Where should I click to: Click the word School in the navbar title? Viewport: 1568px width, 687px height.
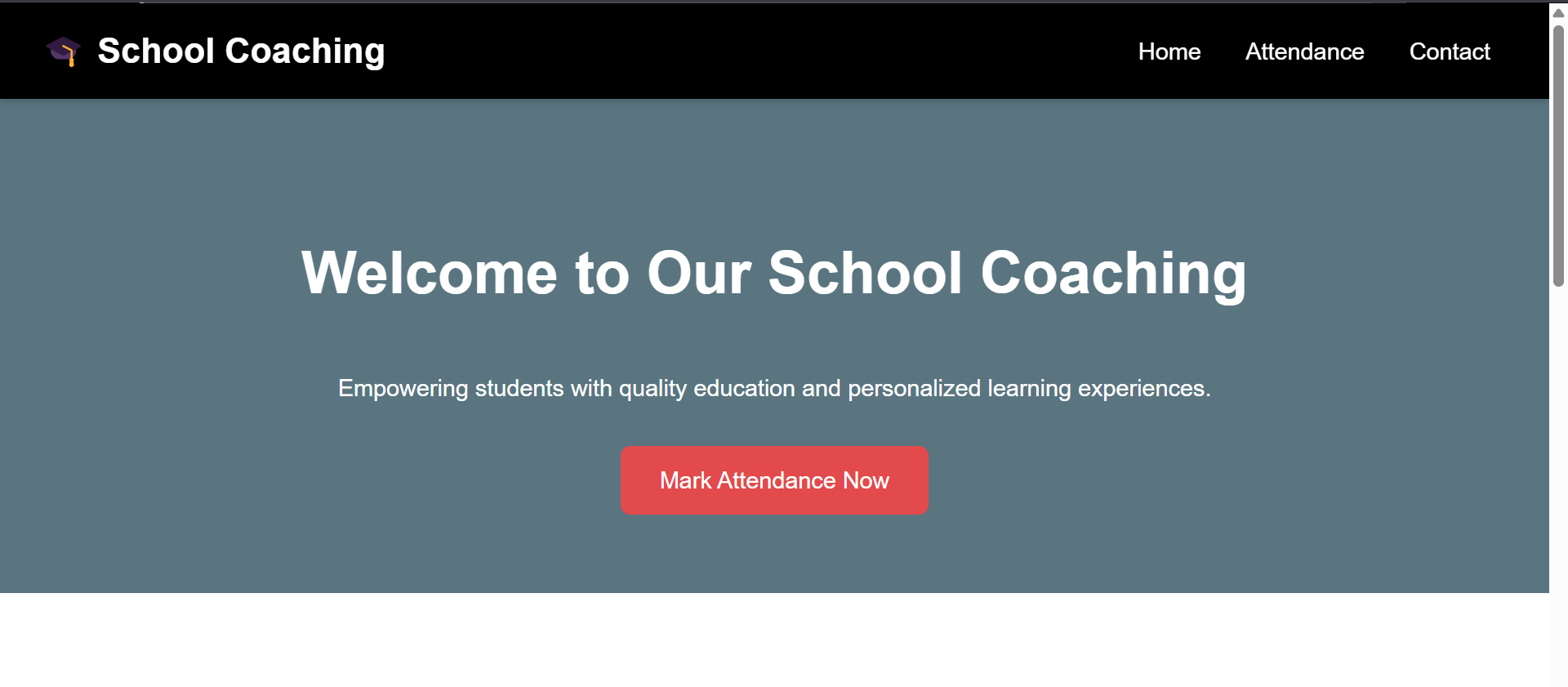click(x=156, y=51)
